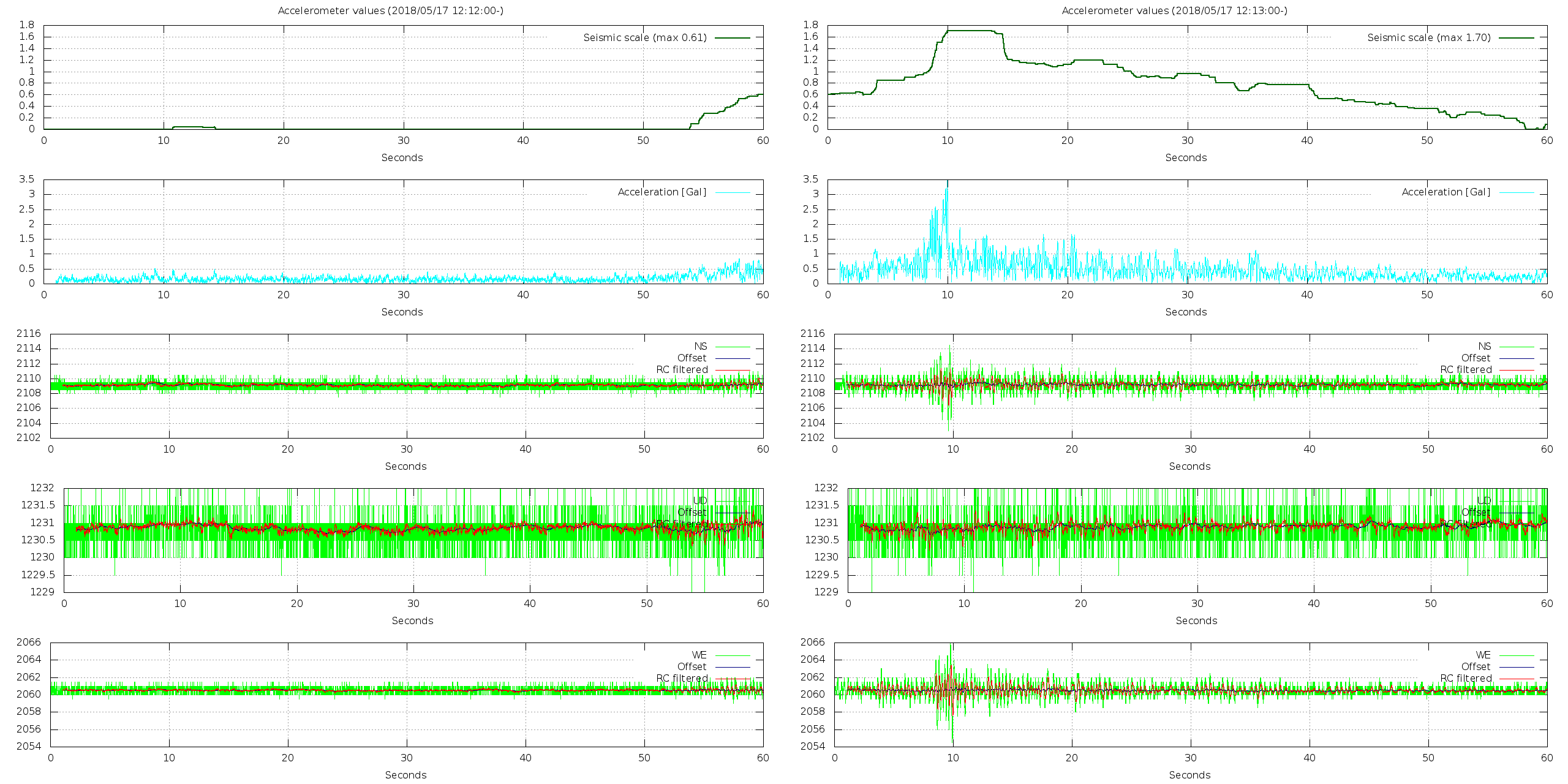Select the NS legend label in the right column
This screenshot has width=1568, height=784.
tap(1484, 347)
